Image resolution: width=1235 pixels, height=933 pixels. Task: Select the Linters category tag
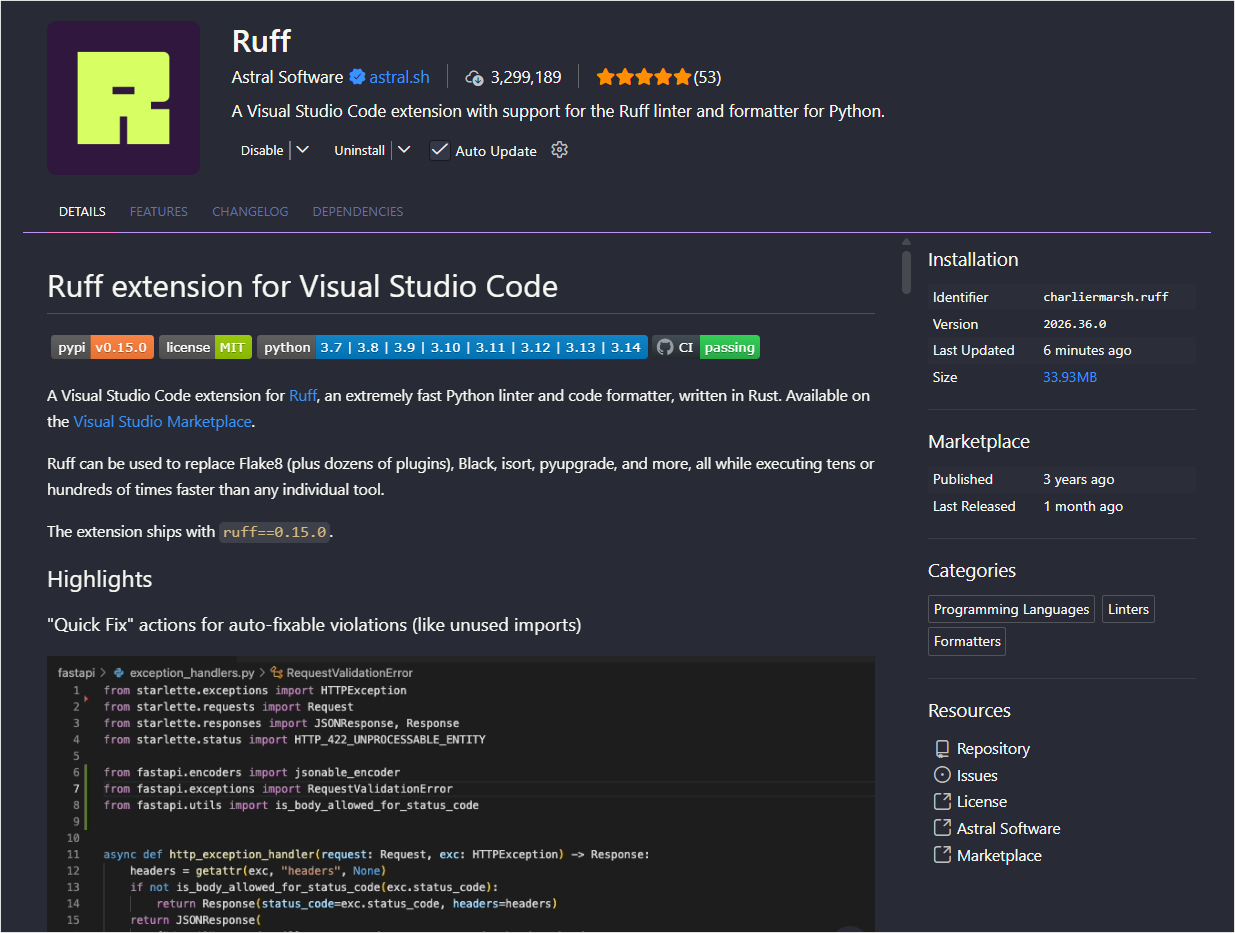pos(1128,609)
